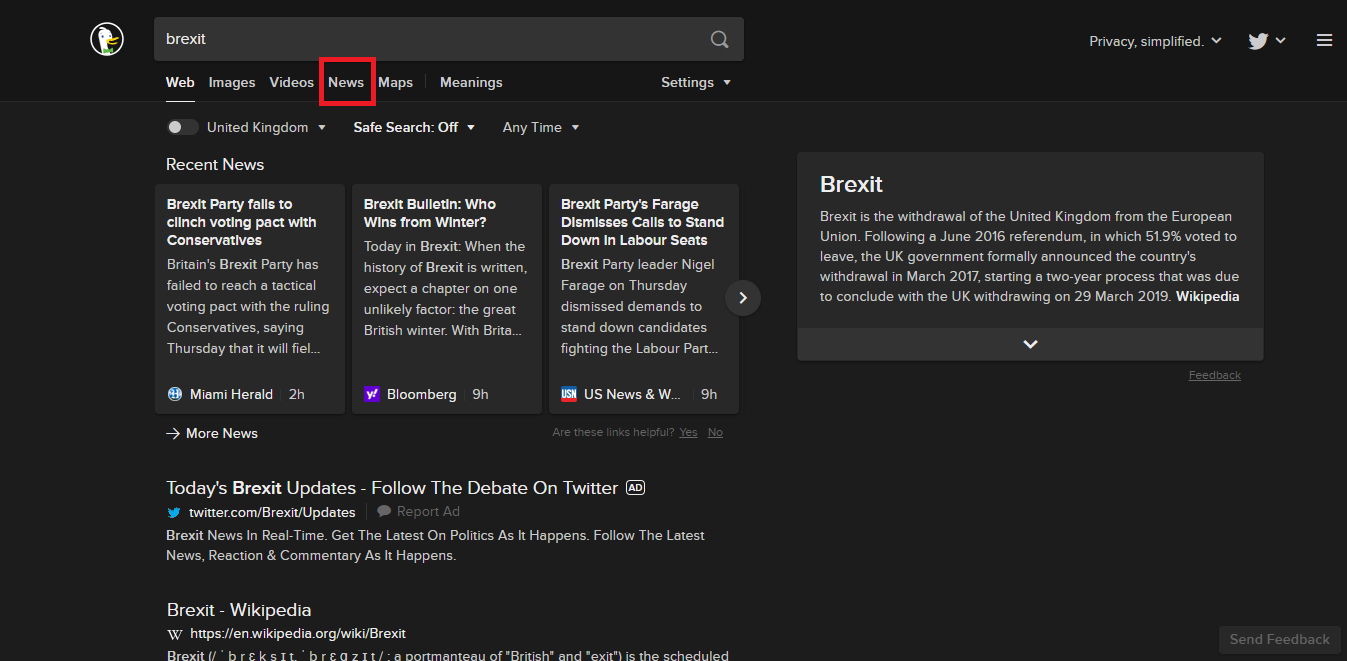
Task: Click the Miami Herald source icon
Action: tap(175, 394)
